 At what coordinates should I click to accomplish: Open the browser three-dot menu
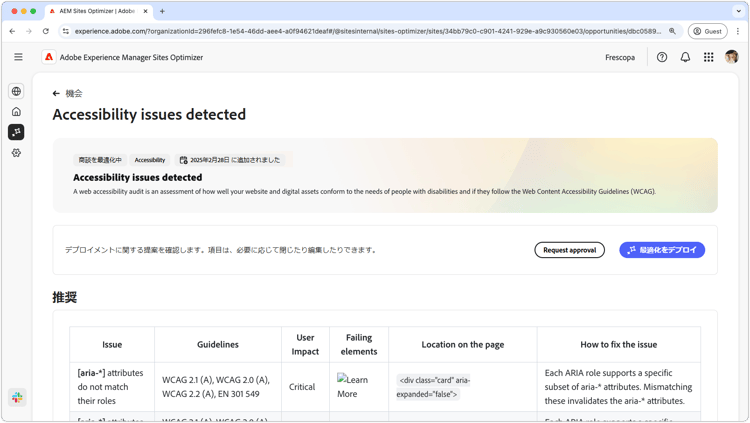point(738,31)
